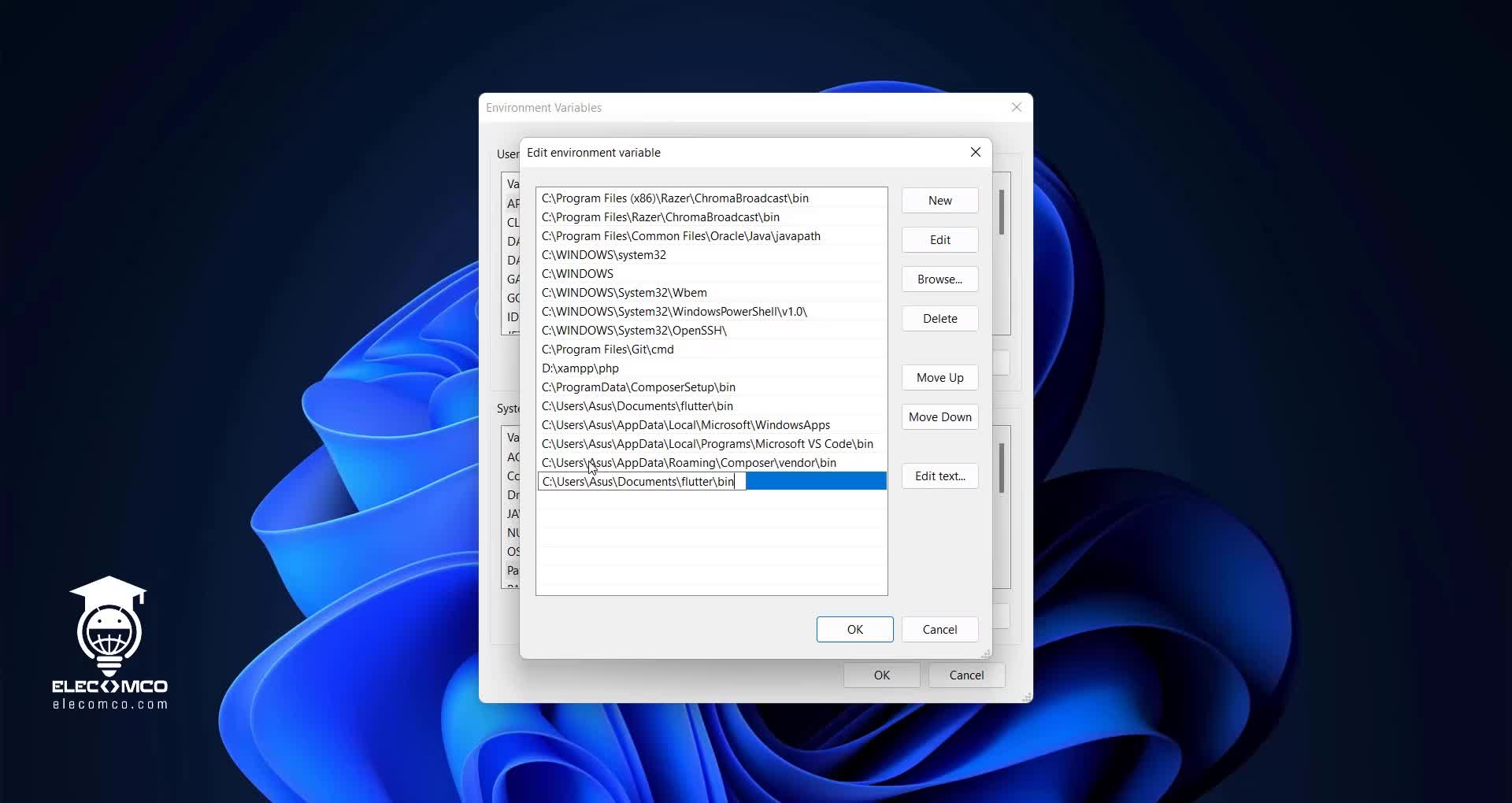
Task: Click the Move Down button
Action: click(939, 417)
